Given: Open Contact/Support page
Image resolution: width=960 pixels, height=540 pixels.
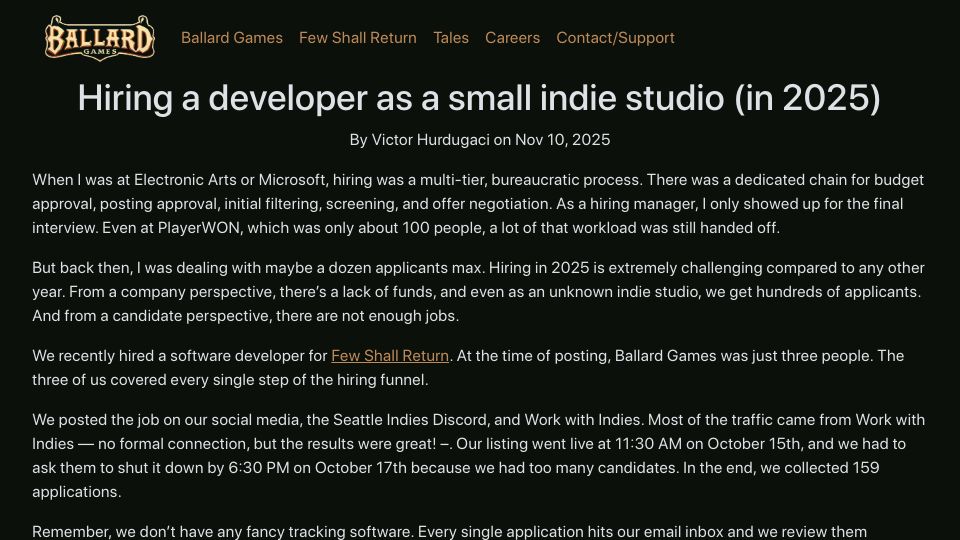Looking at the screenshot, I should (x=615, y=38).
